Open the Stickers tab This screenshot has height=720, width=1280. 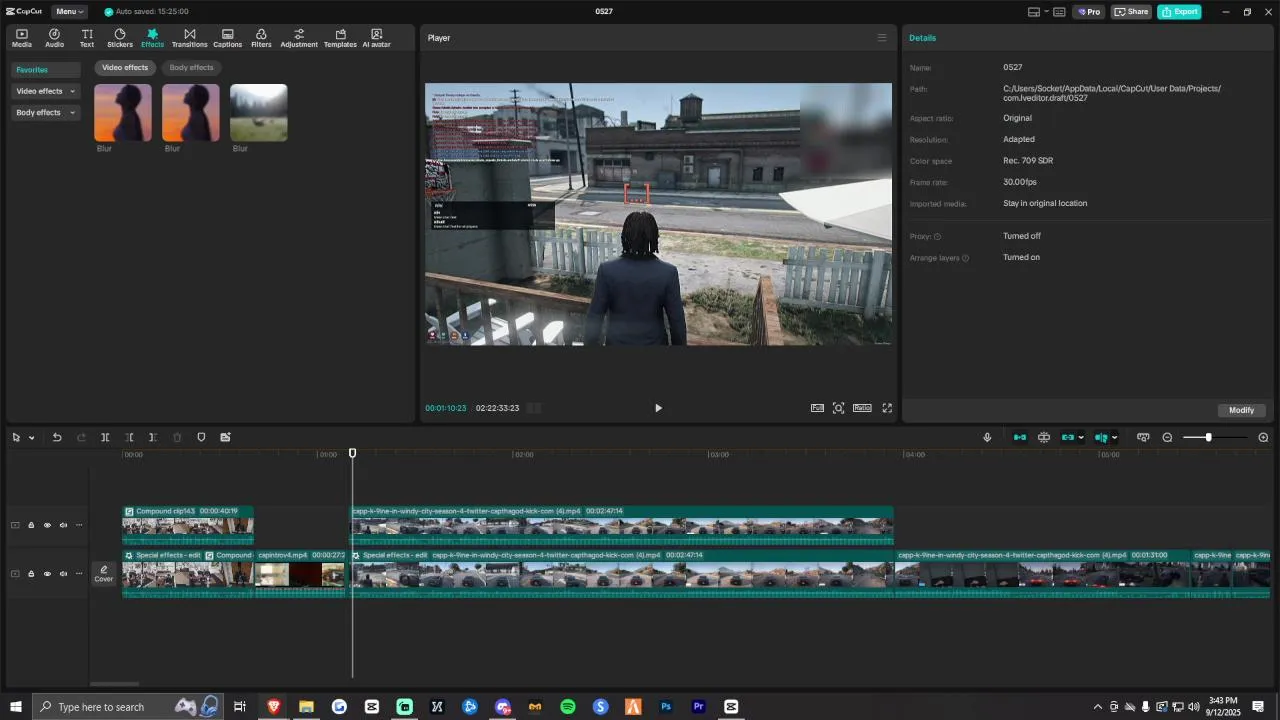click(x=120, y=38)
